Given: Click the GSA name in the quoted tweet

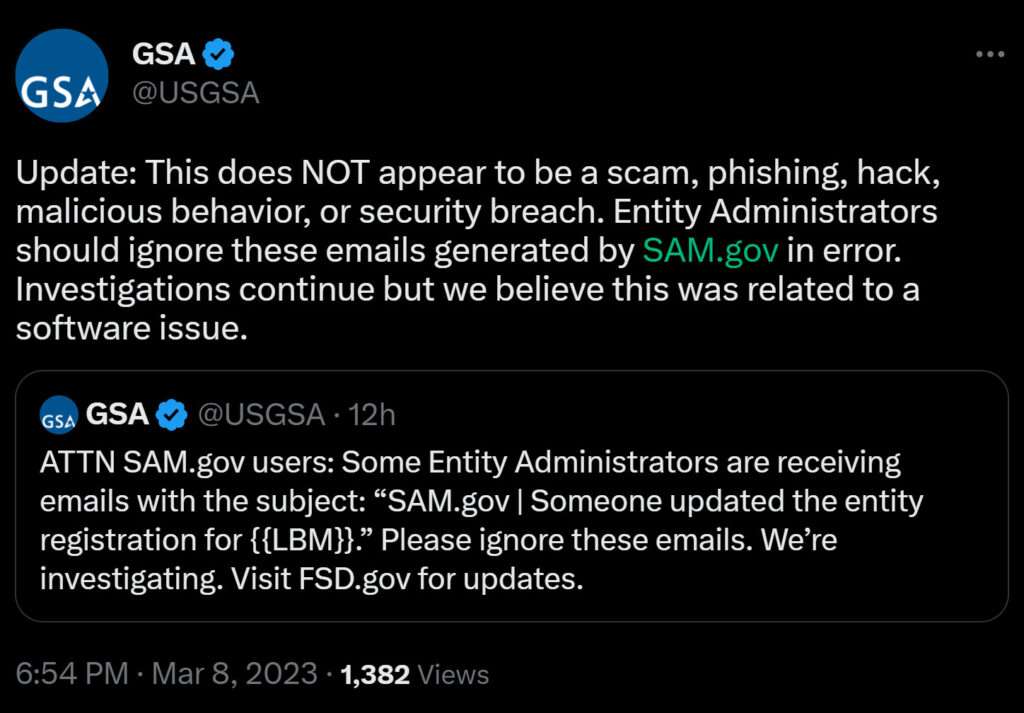Looking at the screenshot, I should coord(118,414).
